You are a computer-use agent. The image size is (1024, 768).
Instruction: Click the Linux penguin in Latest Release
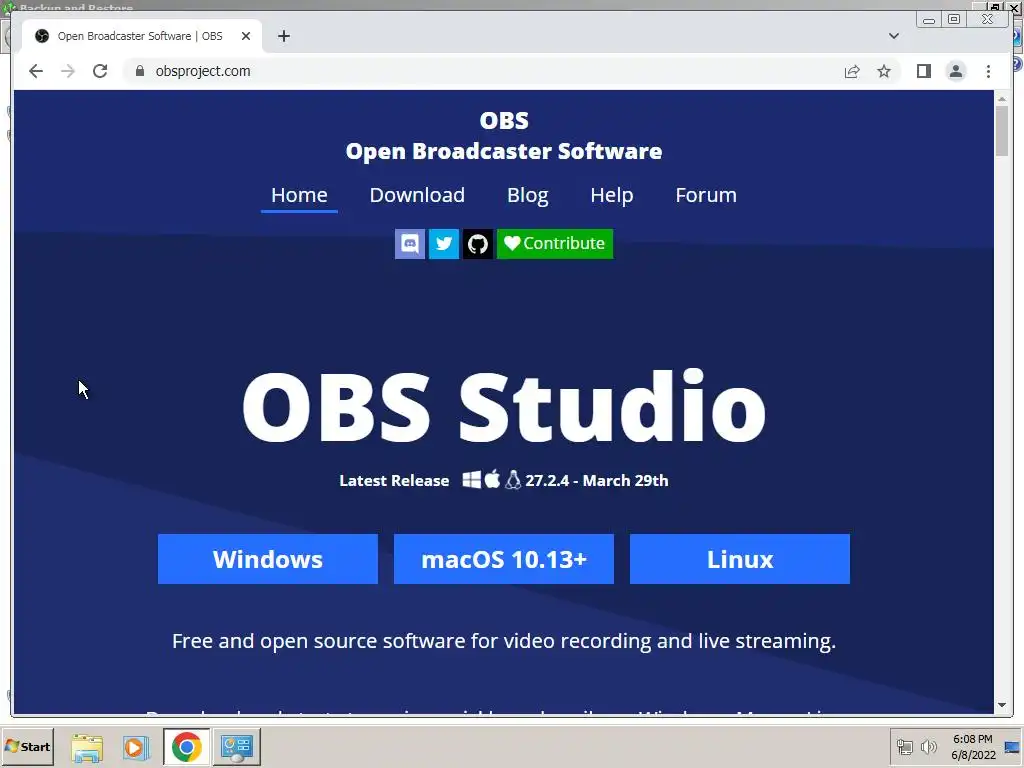(513, 480)
